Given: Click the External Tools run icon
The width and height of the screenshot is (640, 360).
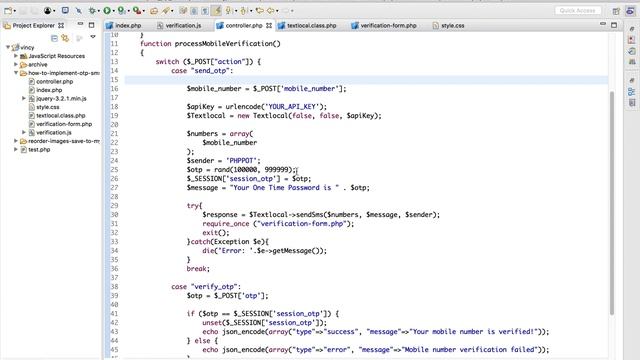Looking at the screenshot, I should [137, 11].
